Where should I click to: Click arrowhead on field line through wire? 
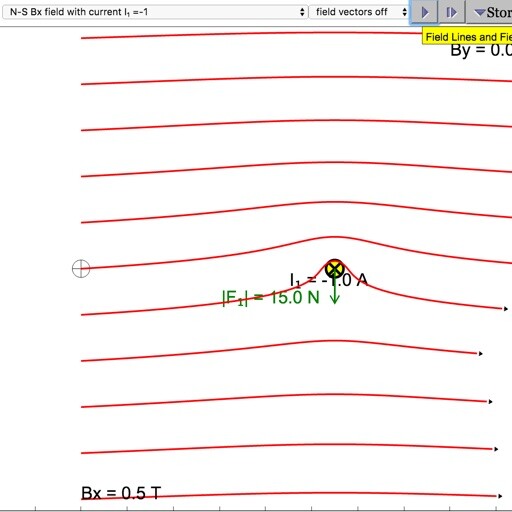click(506, 309)
